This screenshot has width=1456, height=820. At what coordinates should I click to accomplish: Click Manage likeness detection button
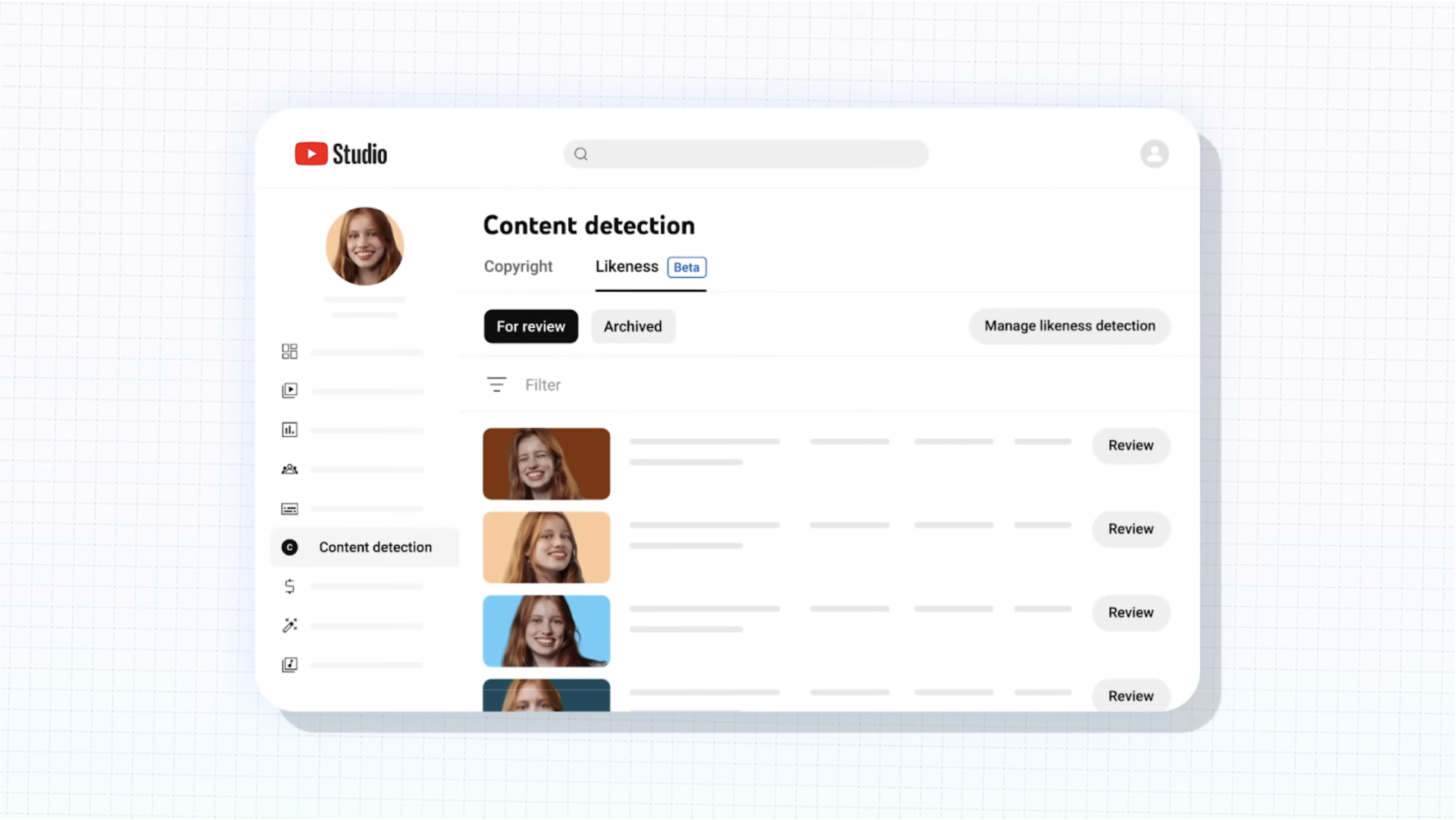coord(1069,327)
